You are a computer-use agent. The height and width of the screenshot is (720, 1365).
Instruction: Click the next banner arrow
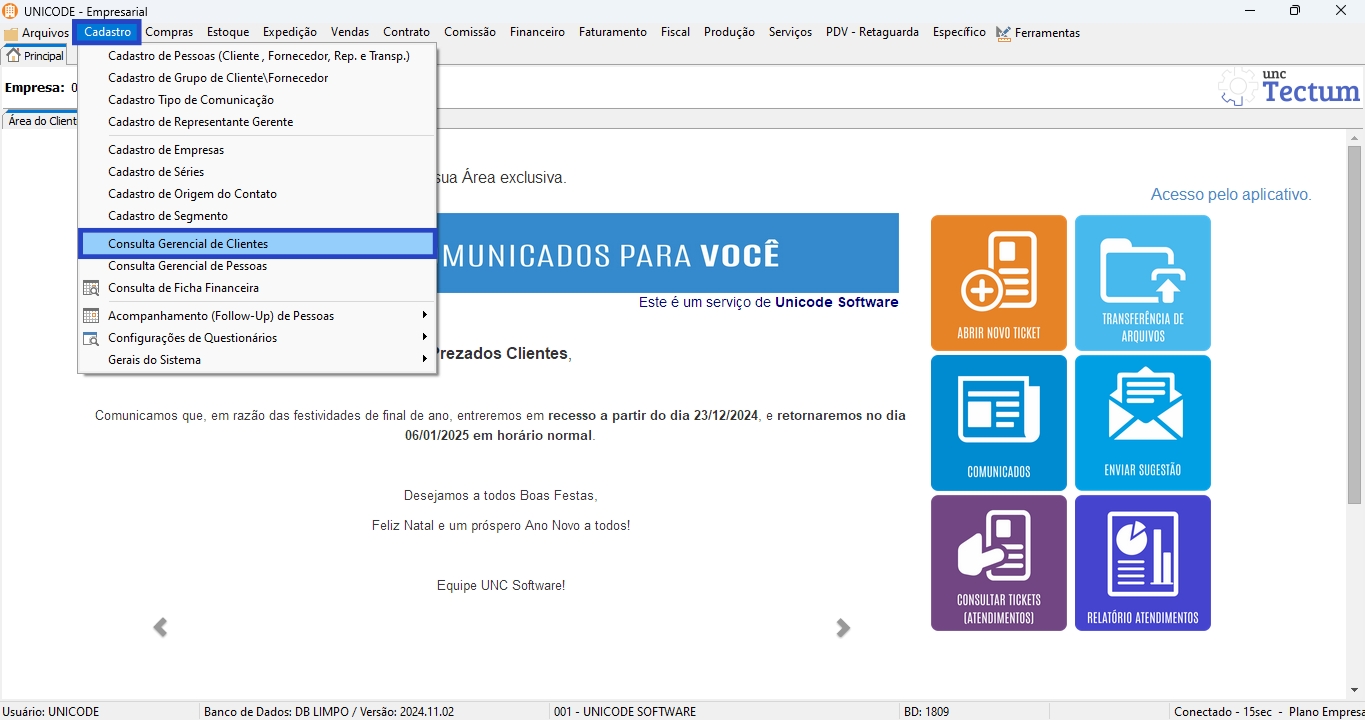(x=843, y=627)
